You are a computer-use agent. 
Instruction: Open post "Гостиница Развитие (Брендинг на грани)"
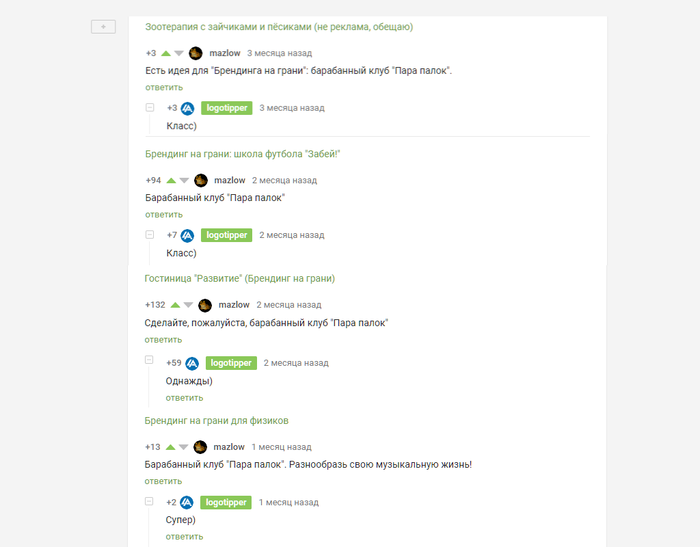[x=240, y=278]
